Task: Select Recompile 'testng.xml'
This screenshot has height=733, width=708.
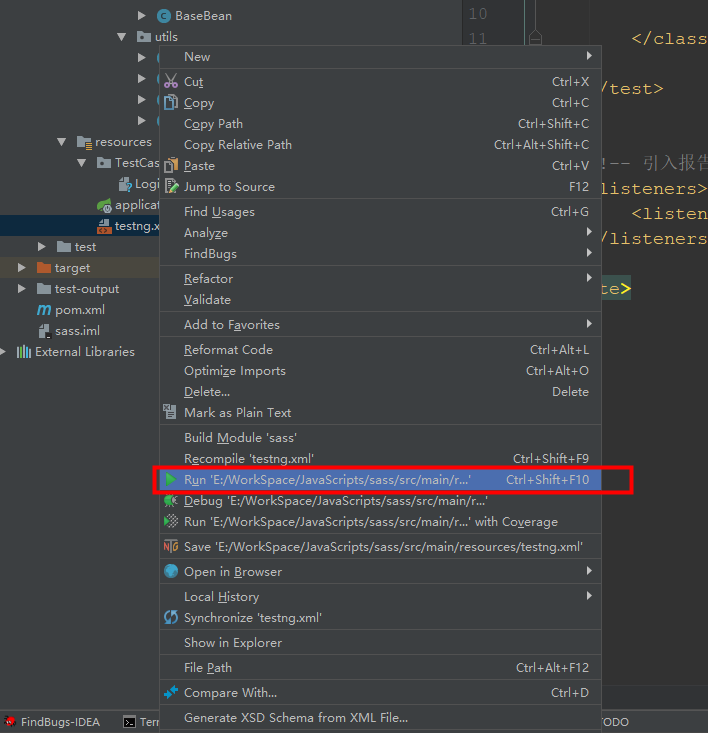Action: click(380, 458)
